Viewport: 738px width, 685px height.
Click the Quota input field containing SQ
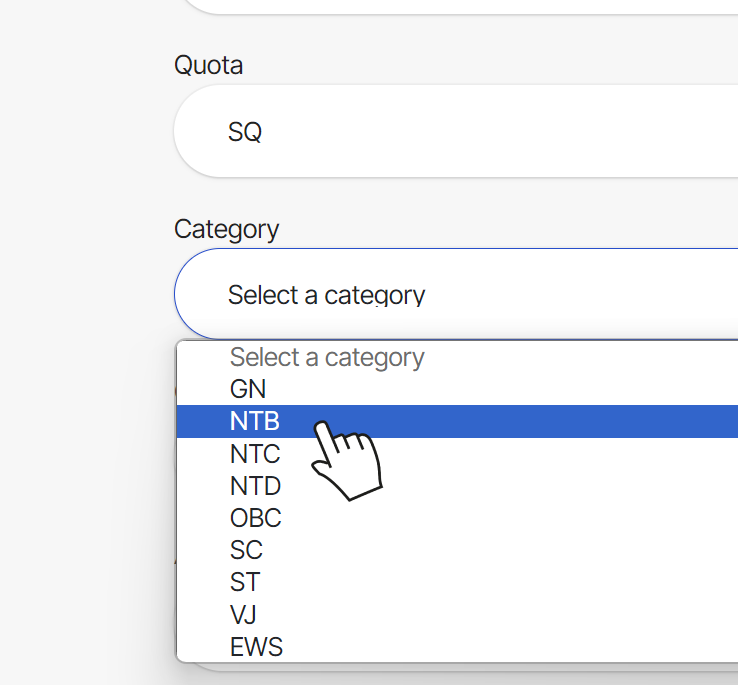(x=455, y=131)
